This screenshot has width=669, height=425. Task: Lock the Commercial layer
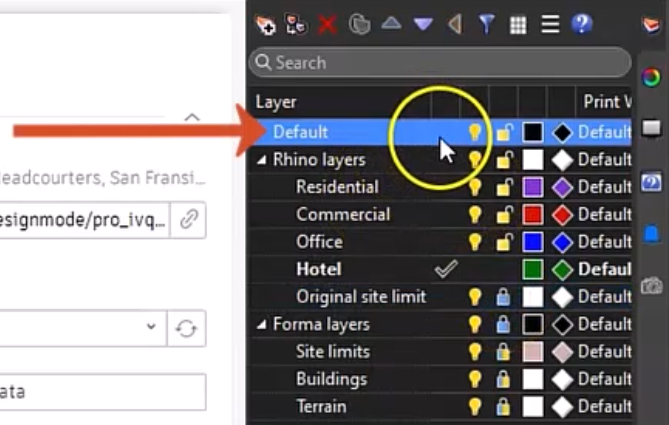point(504,214)
